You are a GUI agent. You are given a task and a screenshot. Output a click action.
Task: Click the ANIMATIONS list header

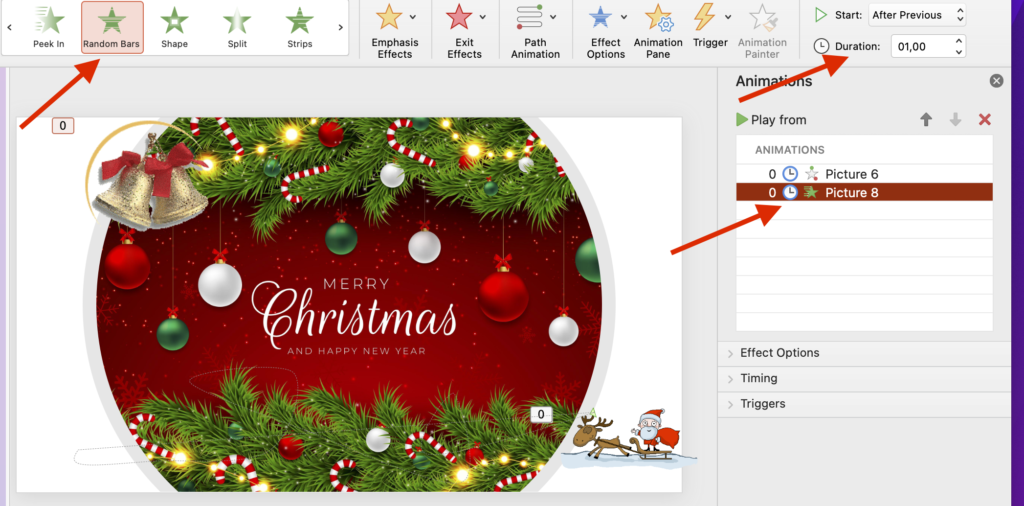[790, 150]
